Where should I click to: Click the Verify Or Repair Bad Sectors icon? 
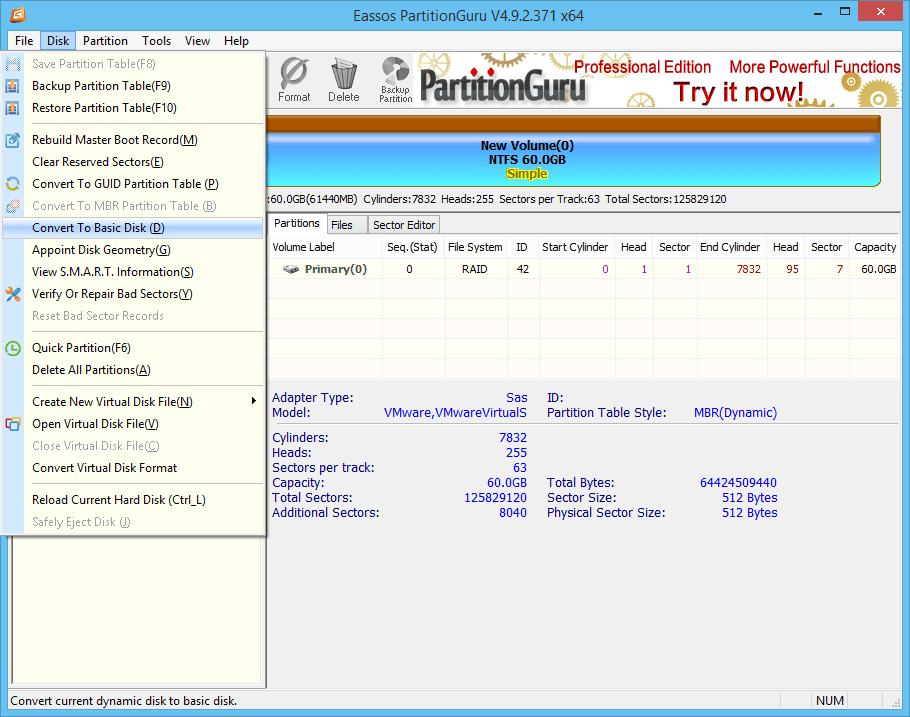pos(12,294)
